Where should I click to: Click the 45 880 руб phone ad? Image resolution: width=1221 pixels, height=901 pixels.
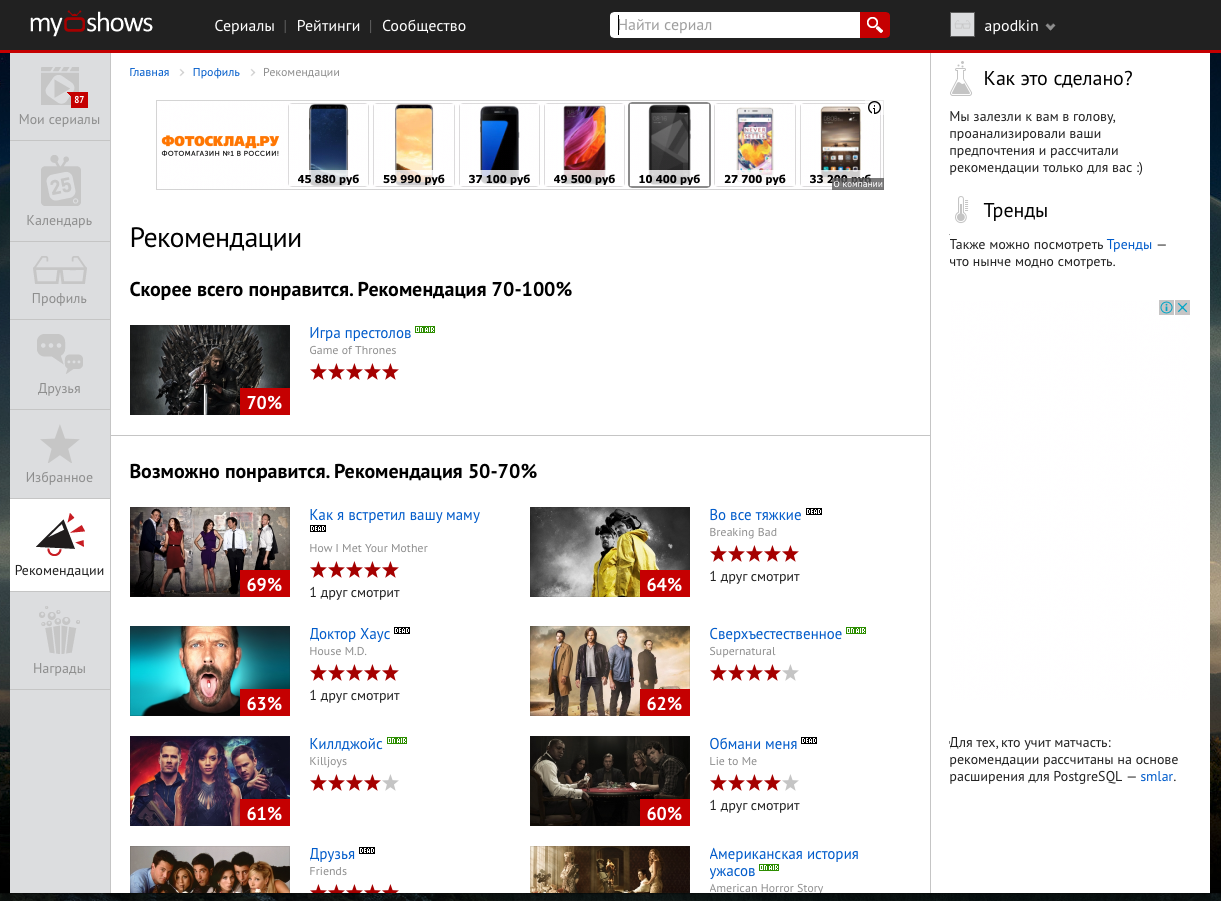329,145
